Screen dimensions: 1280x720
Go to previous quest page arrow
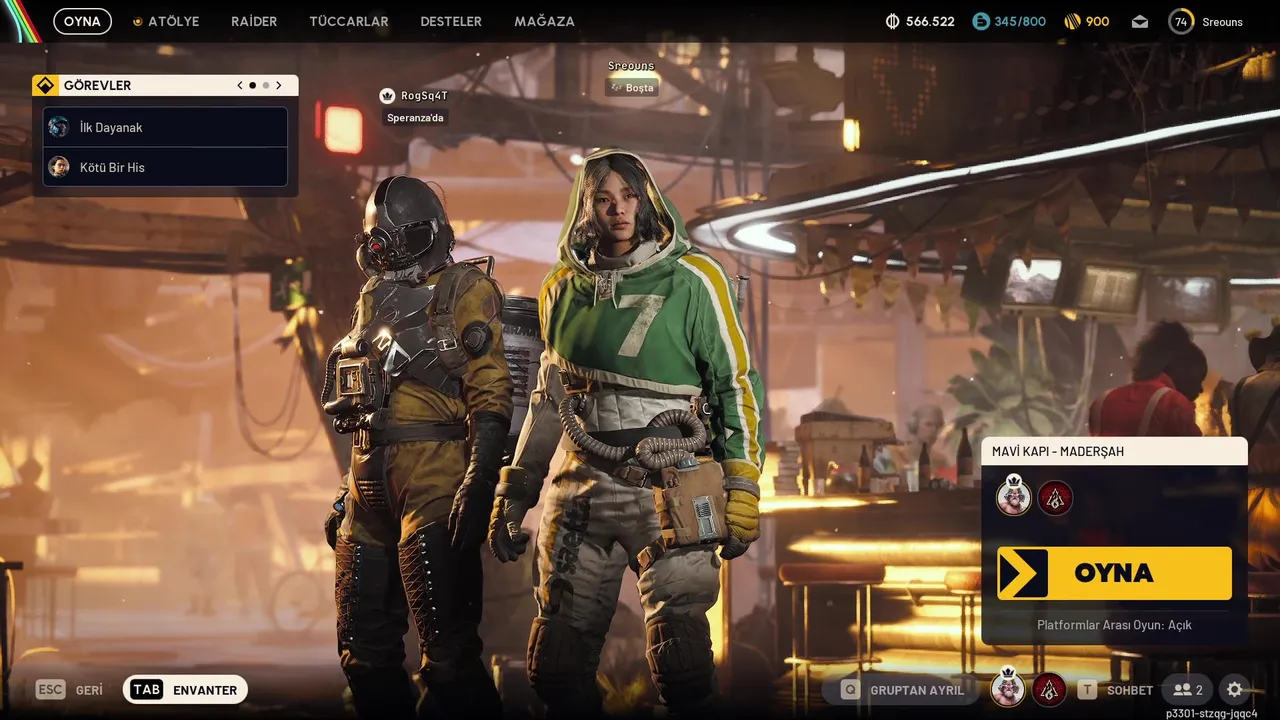pyautogui.click(x=240, y=86)
